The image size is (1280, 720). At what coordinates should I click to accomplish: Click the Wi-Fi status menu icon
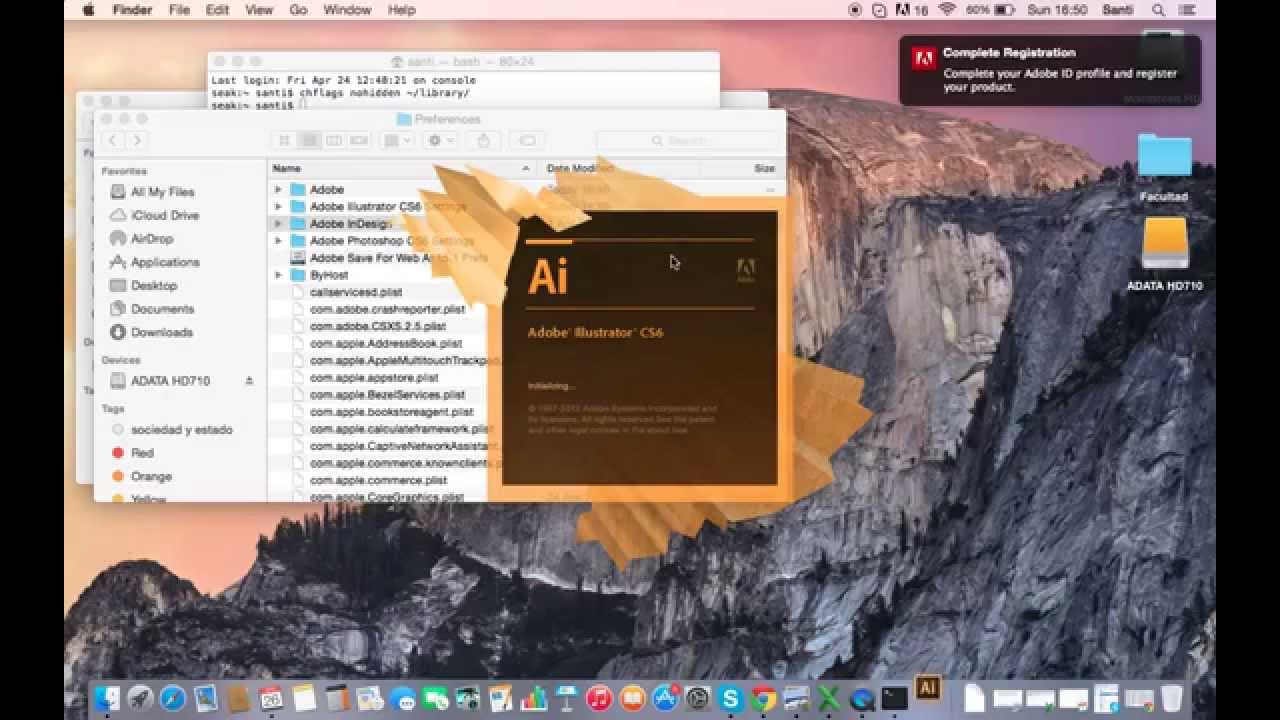[x=946, y=10]
